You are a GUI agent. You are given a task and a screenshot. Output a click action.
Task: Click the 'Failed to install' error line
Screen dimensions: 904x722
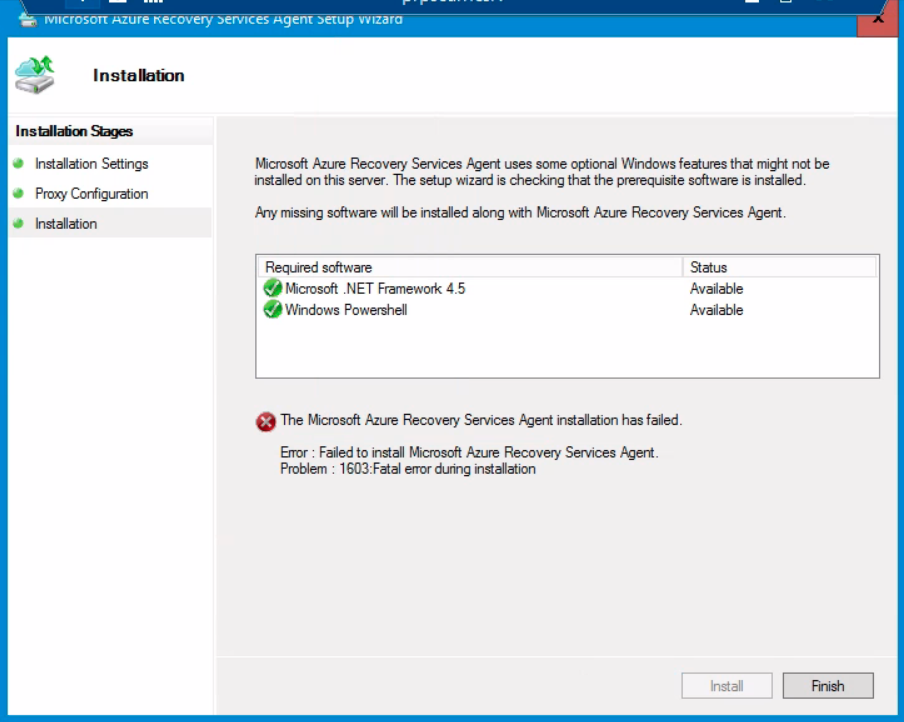[469, 452]
